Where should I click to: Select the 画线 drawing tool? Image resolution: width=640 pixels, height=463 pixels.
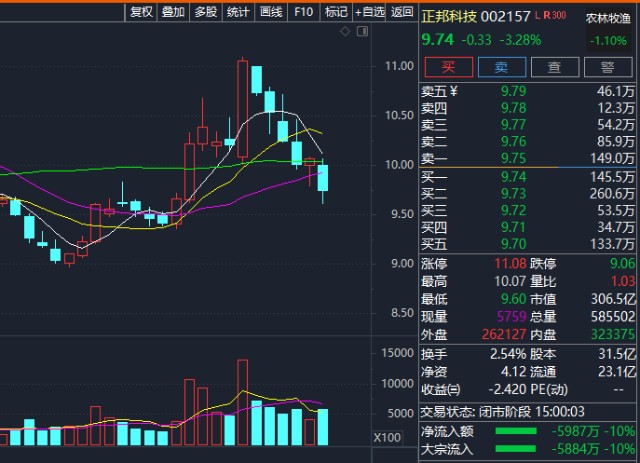(271, 12)
